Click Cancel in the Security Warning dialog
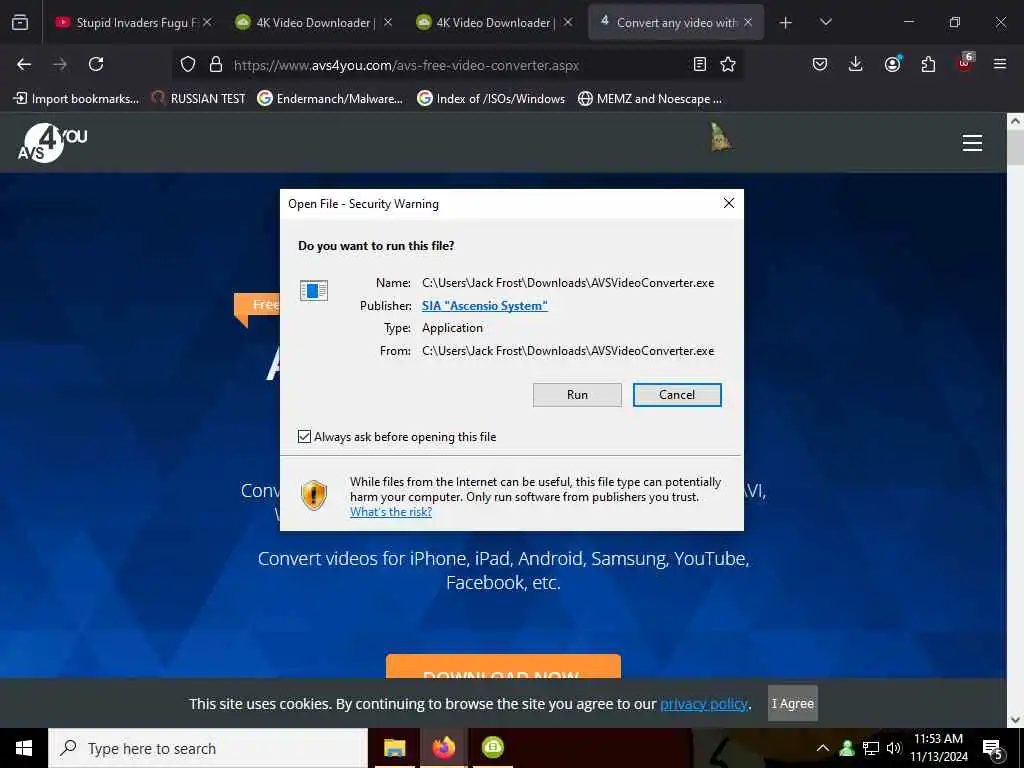 677,394
